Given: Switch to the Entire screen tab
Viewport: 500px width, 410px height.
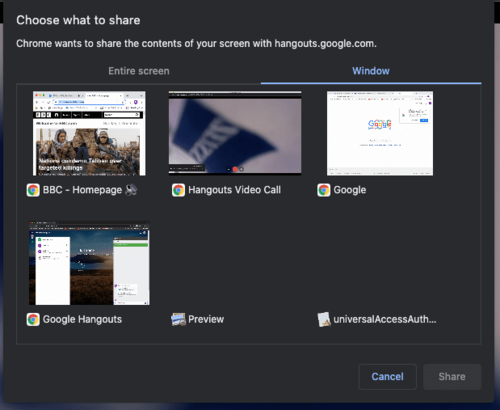Looking at the screenshot, I should point(139,71).
